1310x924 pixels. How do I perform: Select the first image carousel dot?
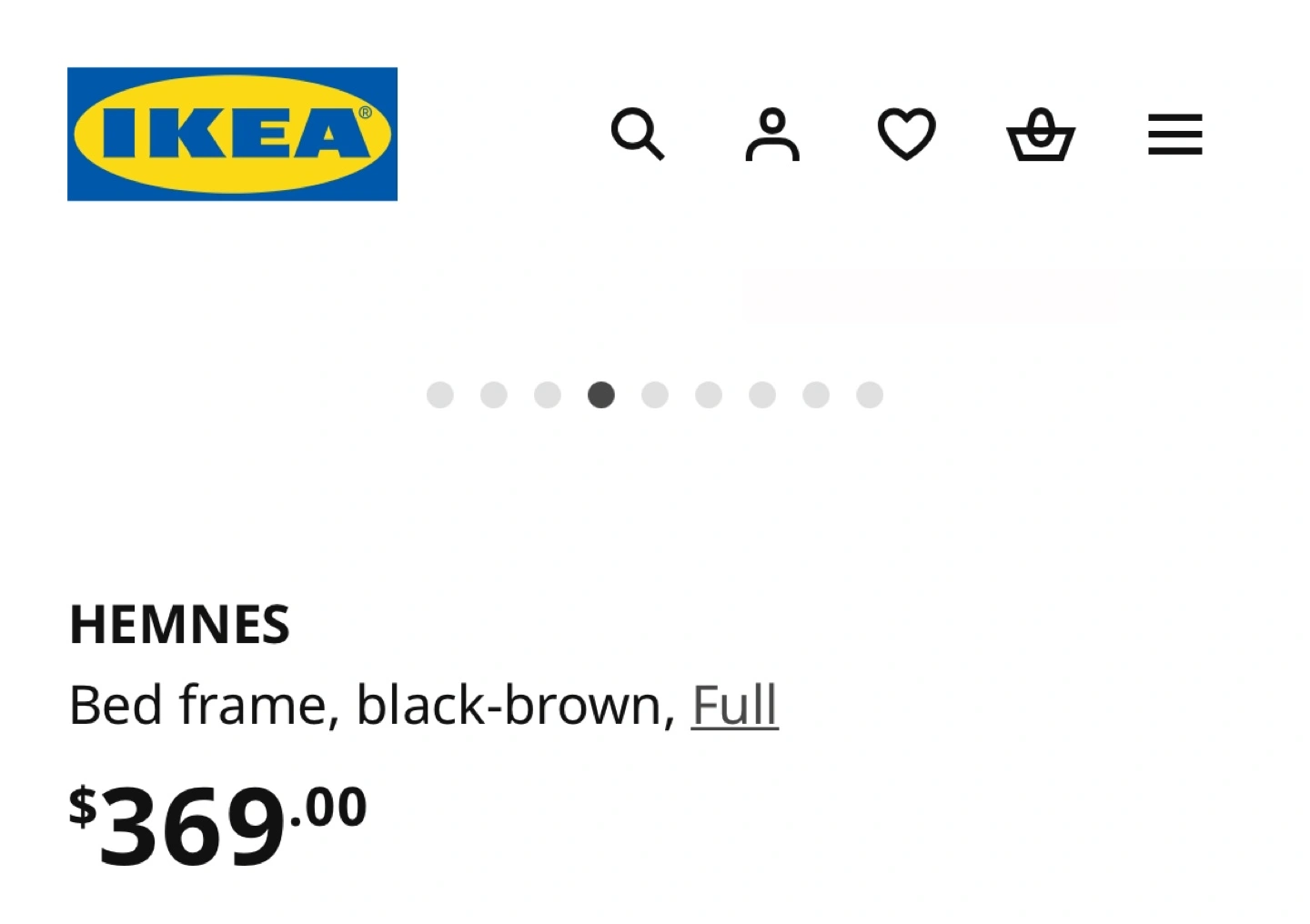point(440,395)
